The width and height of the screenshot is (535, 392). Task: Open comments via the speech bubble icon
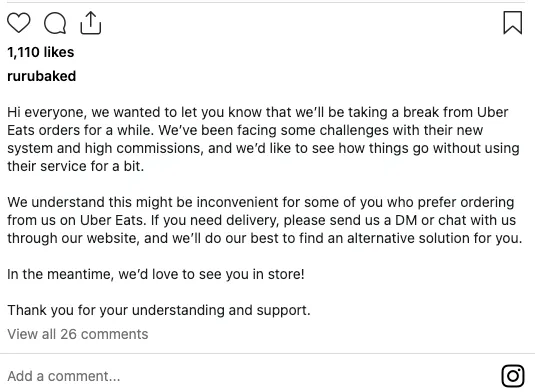point(55,23)
